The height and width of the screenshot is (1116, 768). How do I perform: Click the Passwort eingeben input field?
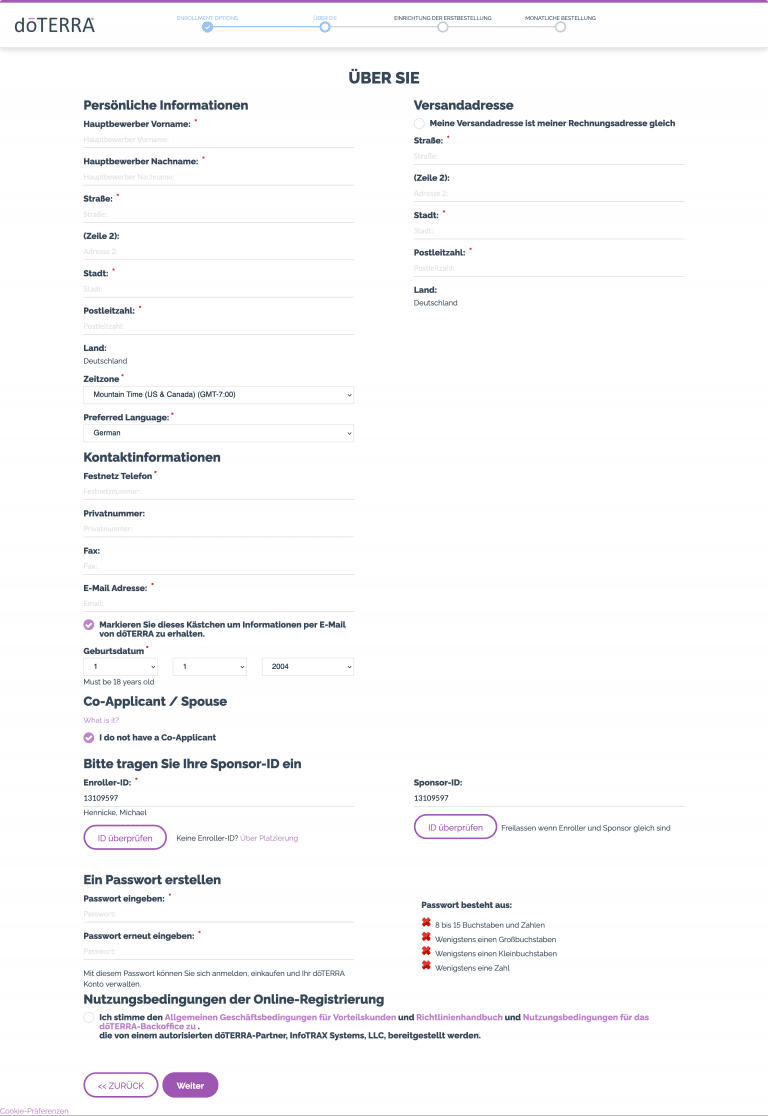(218, 914)
